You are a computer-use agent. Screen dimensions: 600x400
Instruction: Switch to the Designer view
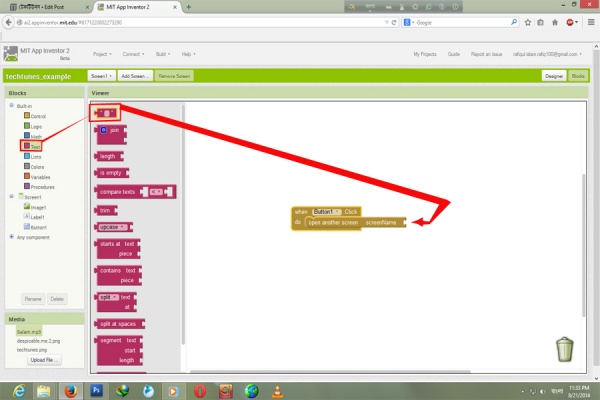[x=554, y=76]
